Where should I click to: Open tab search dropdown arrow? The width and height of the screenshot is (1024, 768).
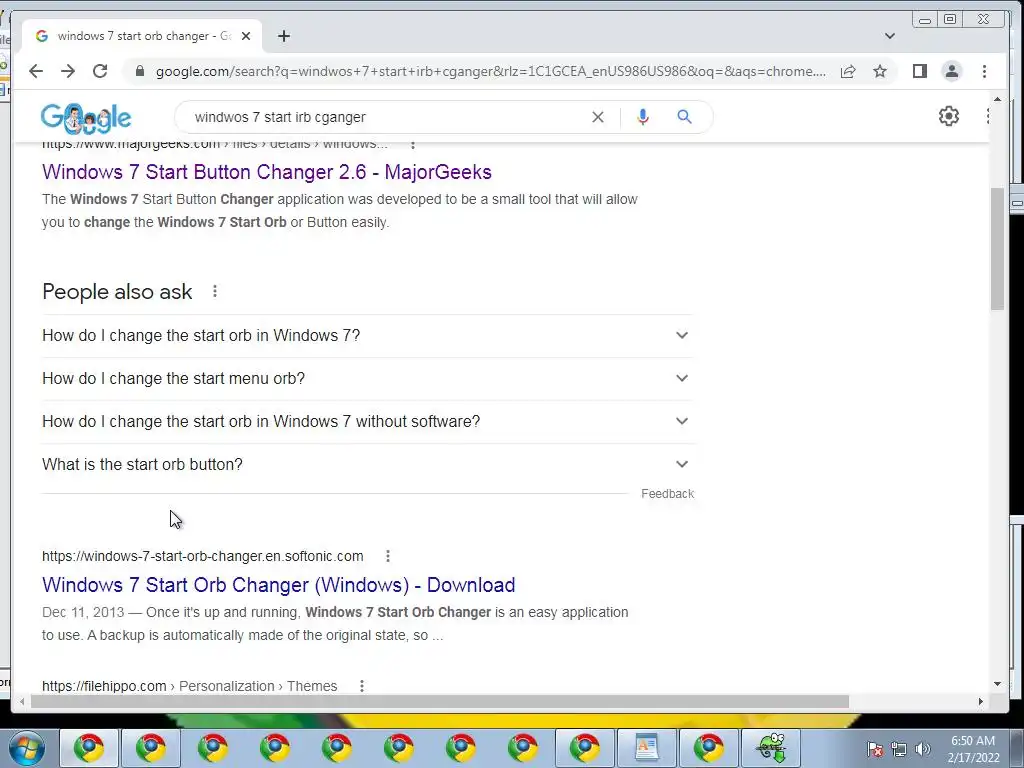(889, 36)
